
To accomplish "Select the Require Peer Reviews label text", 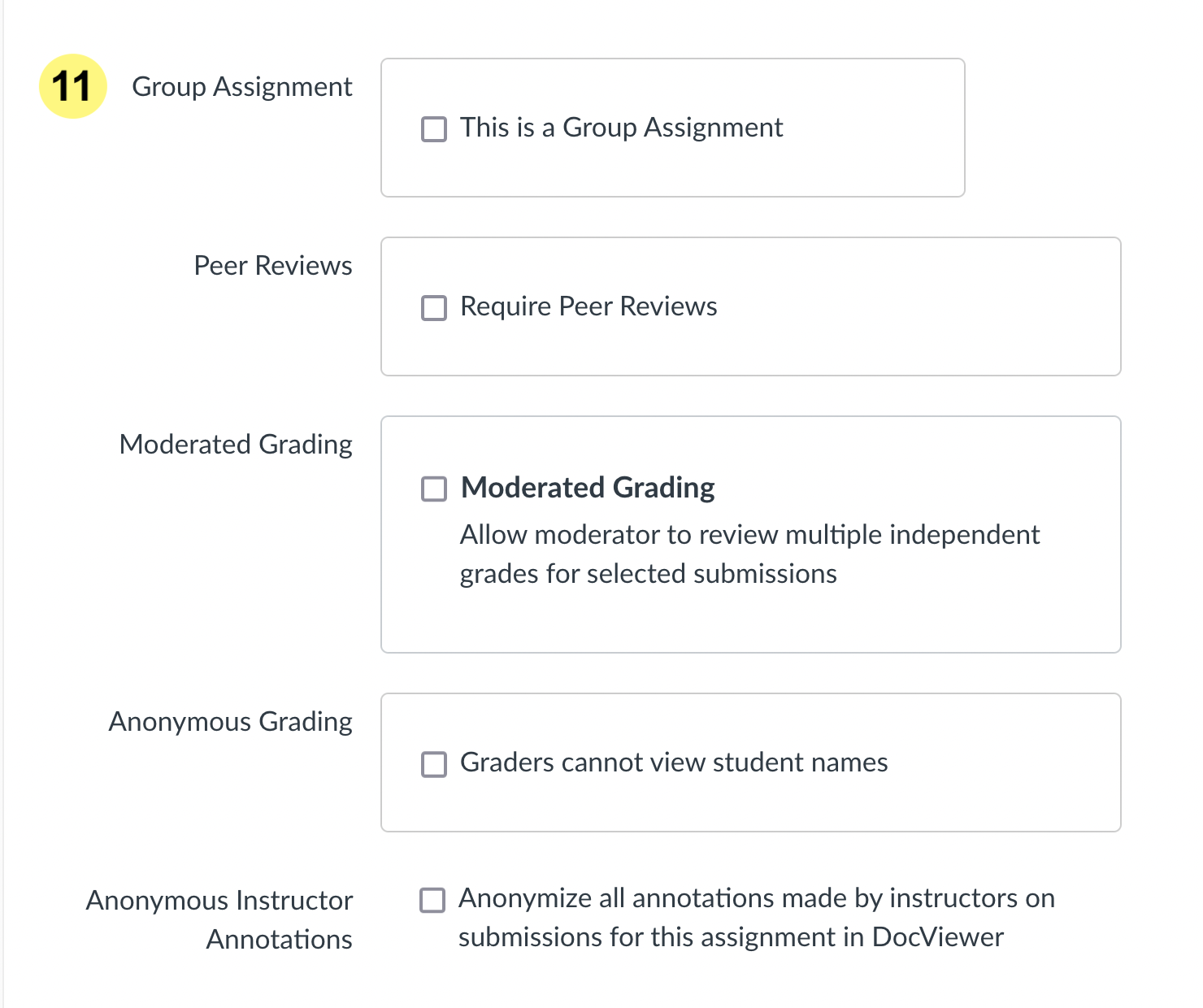I will 588,306.
